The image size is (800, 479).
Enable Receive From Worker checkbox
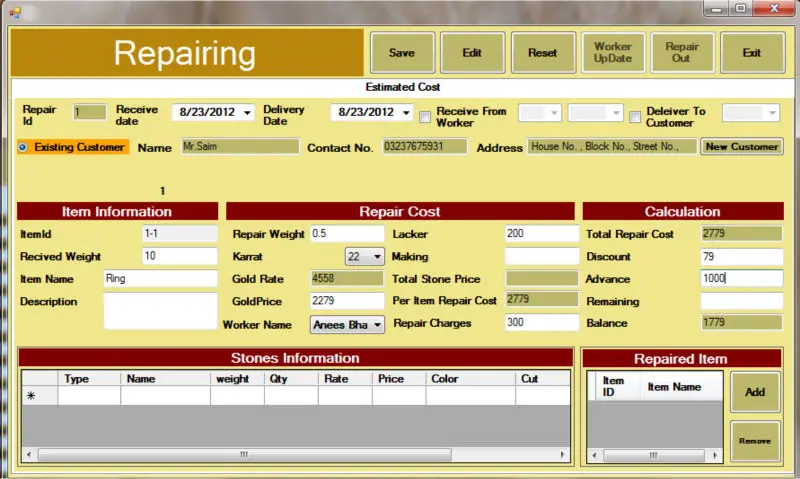point(425,117)
